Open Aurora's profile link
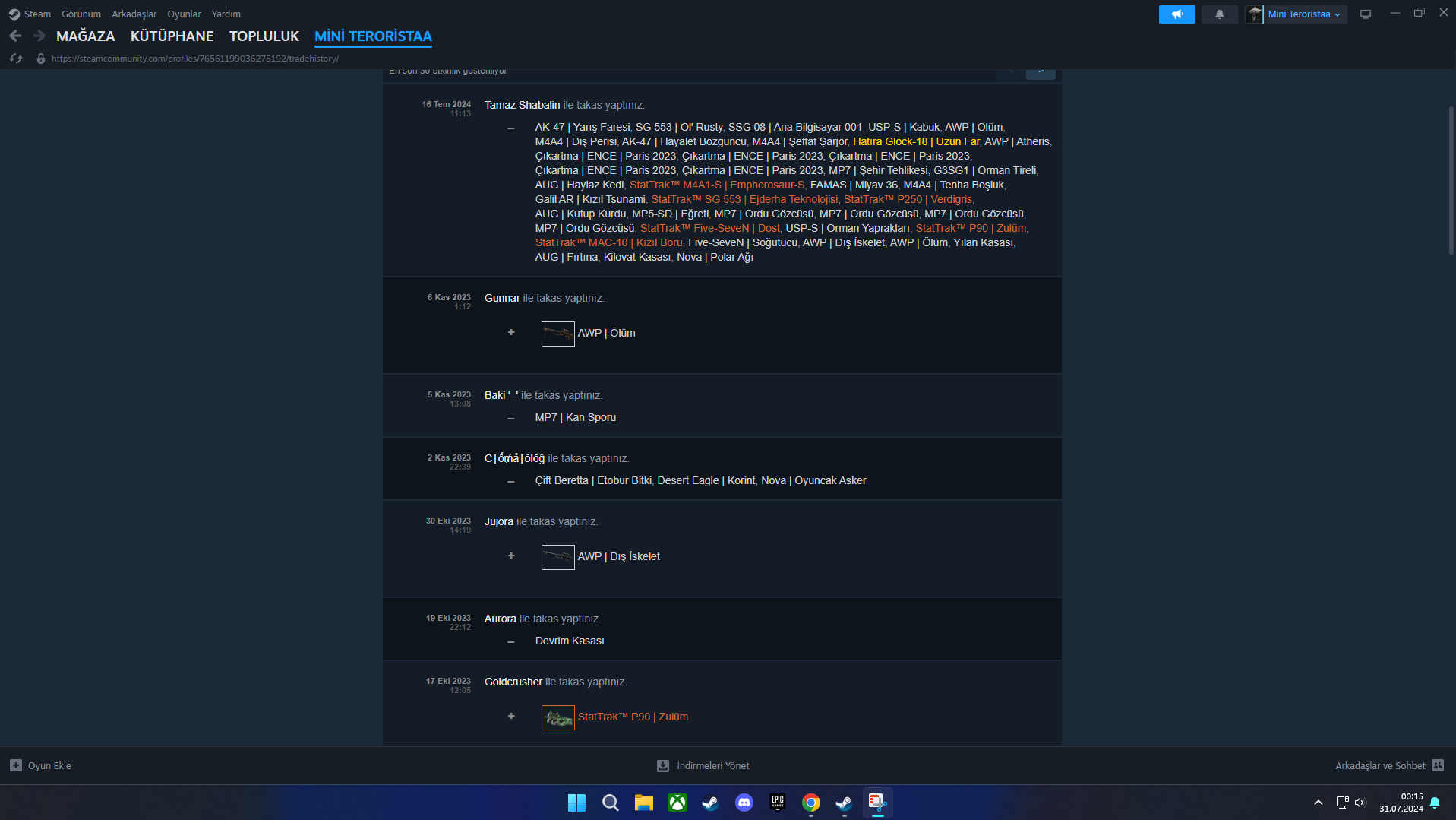This screenshot has height=820, width=1456. pos(501,619)
